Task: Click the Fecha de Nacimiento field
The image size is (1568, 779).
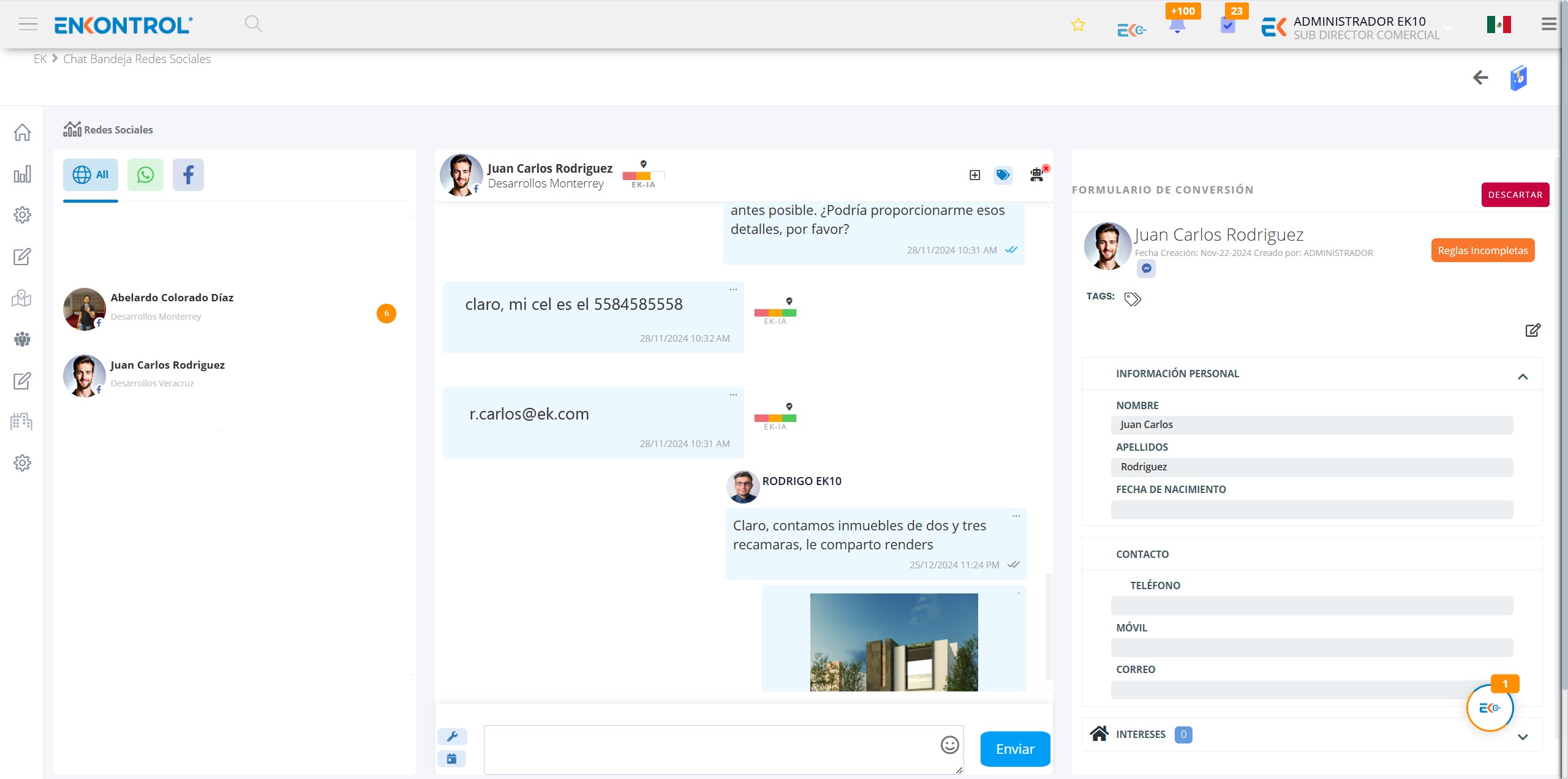Action: click(x=1311, y=510)
